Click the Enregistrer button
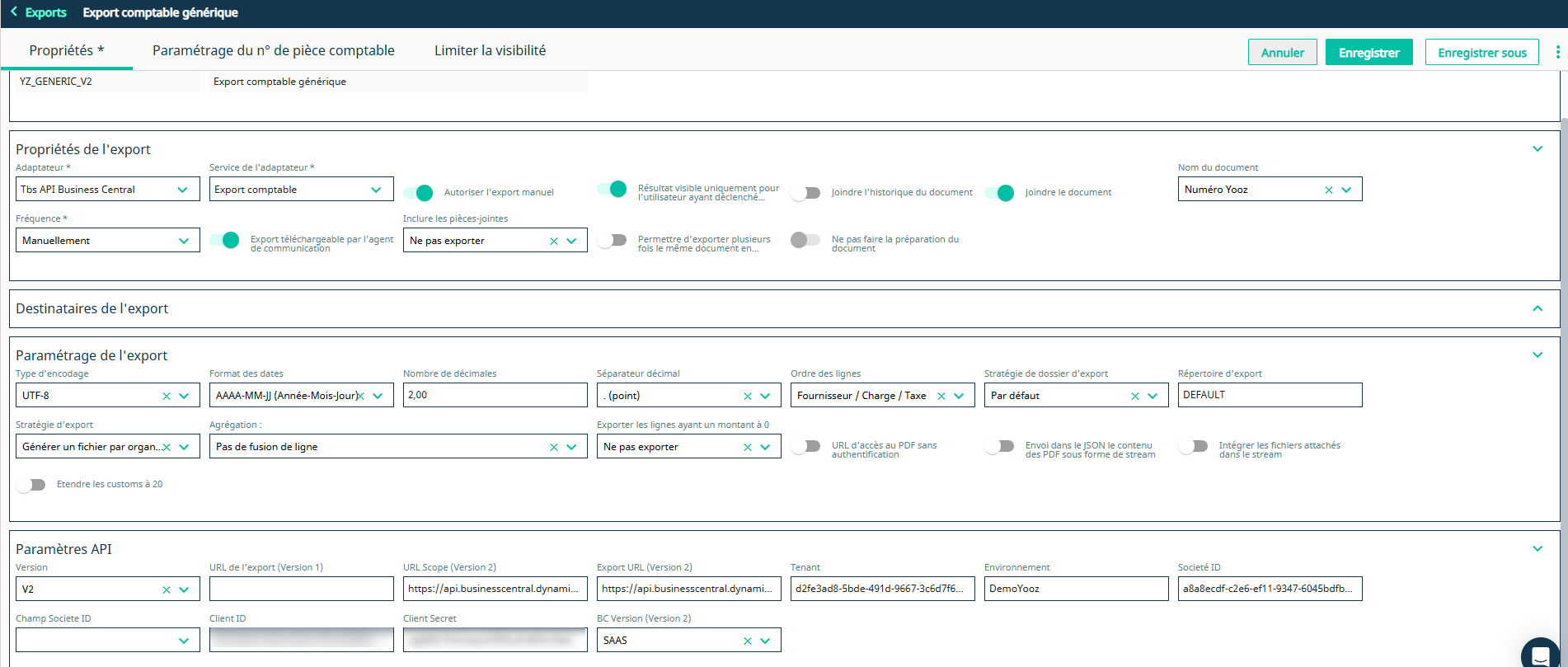Image resolution: width=1568 pixels, height=667 pixels. point(1368,53)
